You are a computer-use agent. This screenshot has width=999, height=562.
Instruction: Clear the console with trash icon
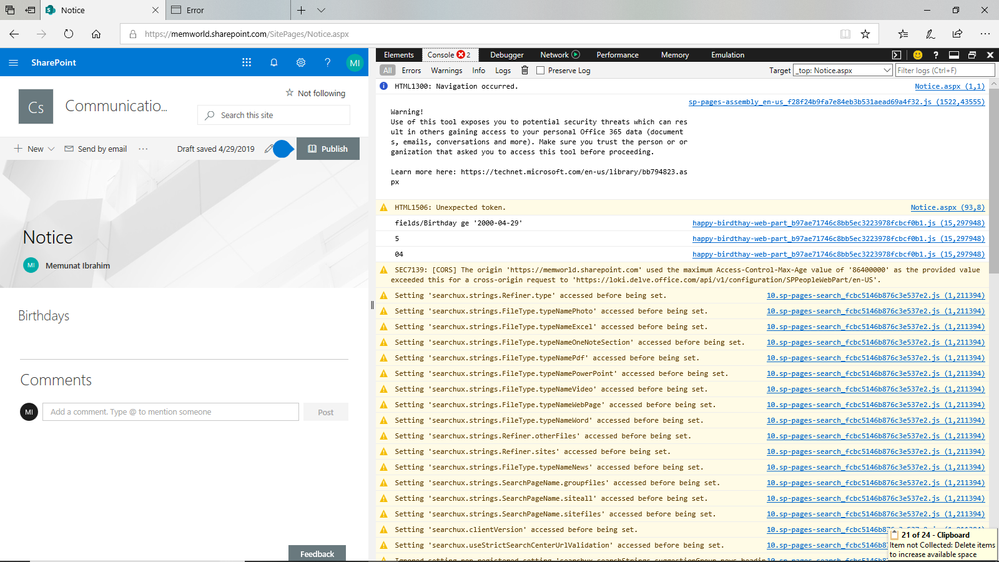pos(525,70)
